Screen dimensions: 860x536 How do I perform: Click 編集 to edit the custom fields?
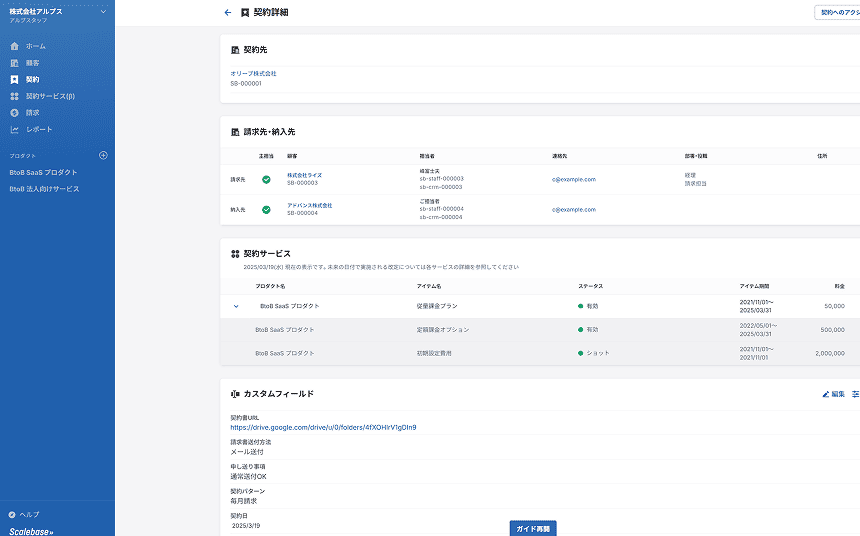834,394
